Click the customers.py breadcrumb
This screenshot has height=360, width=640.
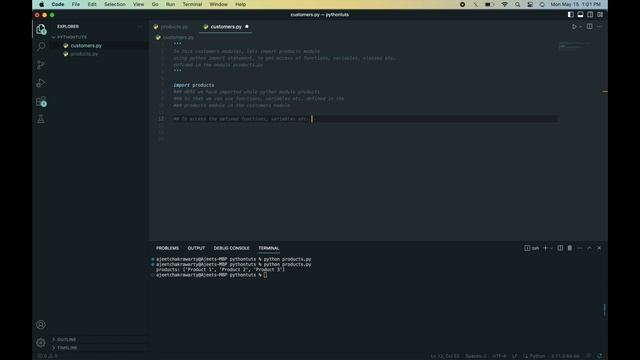(x=178, y=38)
